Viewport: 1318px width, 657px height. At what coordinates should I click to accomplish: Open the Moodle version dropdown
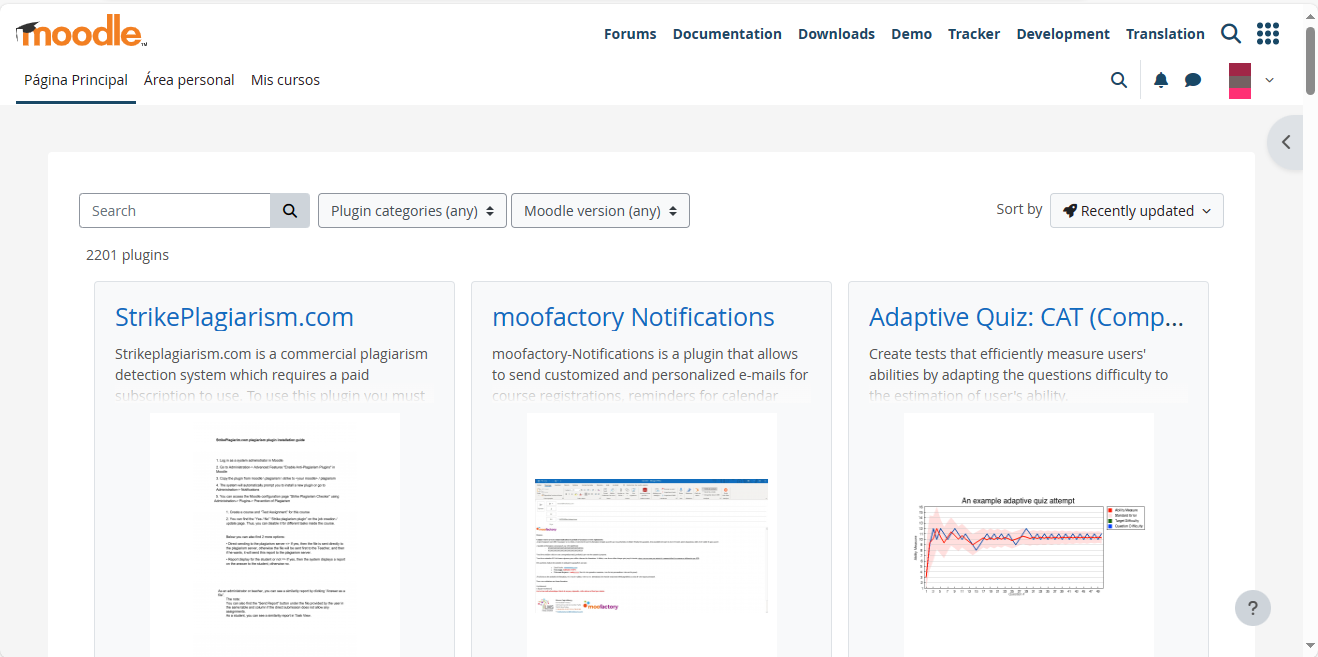600,211
